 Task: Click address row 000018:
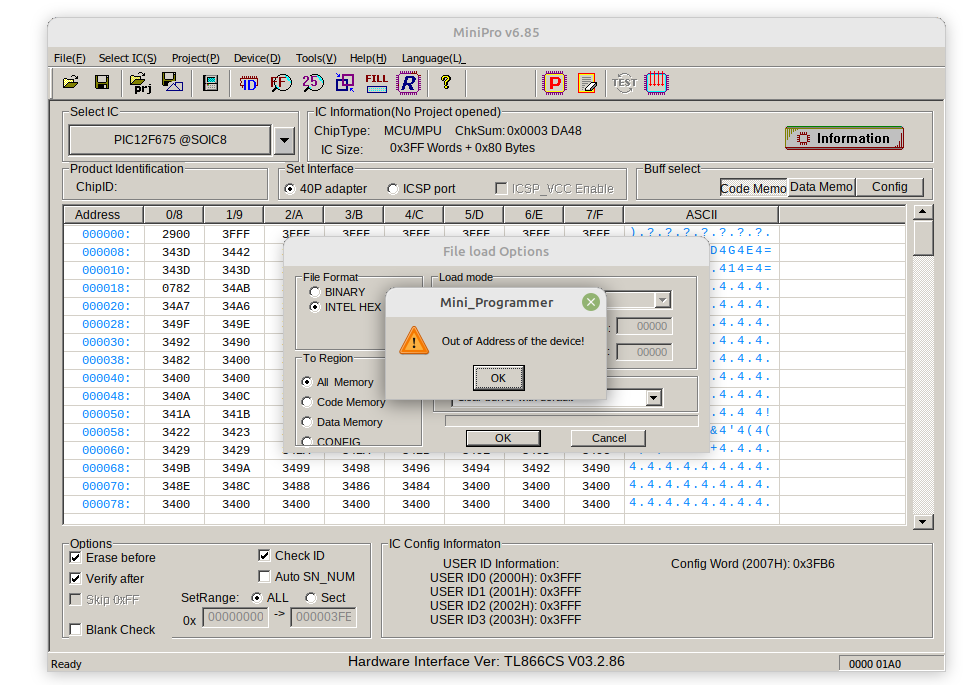tap(106, 288)
